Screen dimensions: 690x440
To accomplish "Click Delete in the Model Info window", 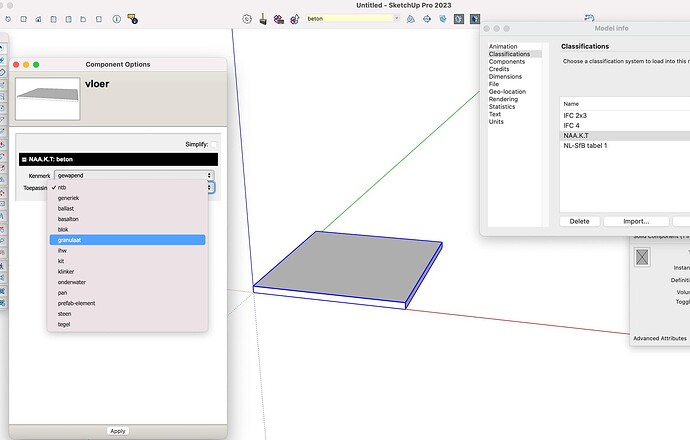I will [579, 221].
